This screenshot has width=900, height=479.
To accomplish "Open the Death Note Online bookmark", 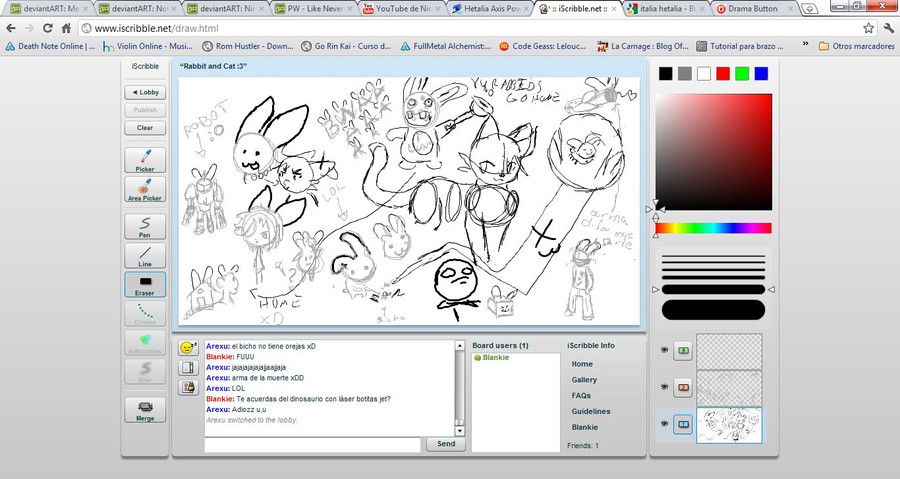I will [51, 45].
